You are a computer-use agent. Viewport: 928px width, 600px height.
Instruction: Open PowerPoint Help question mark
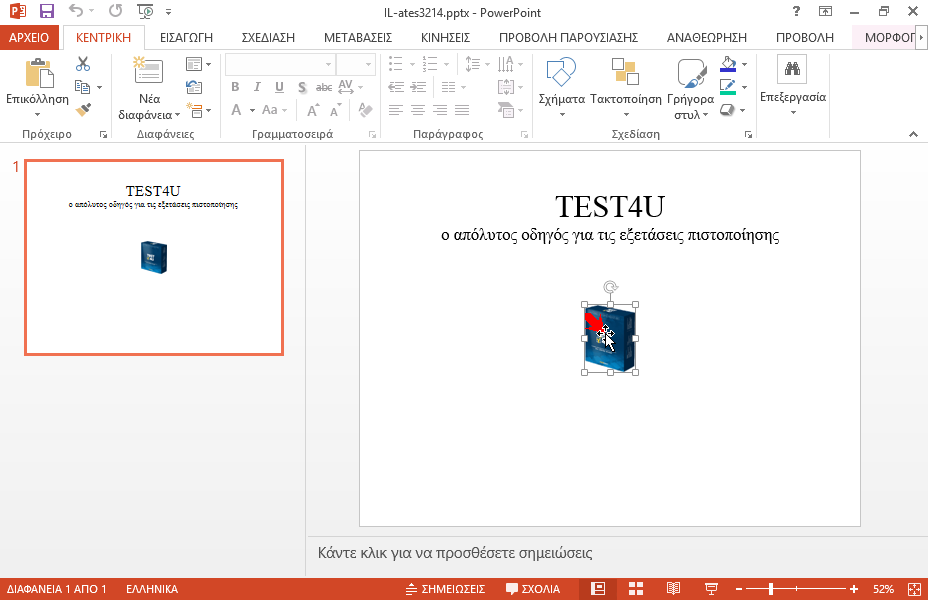point(796,11)
